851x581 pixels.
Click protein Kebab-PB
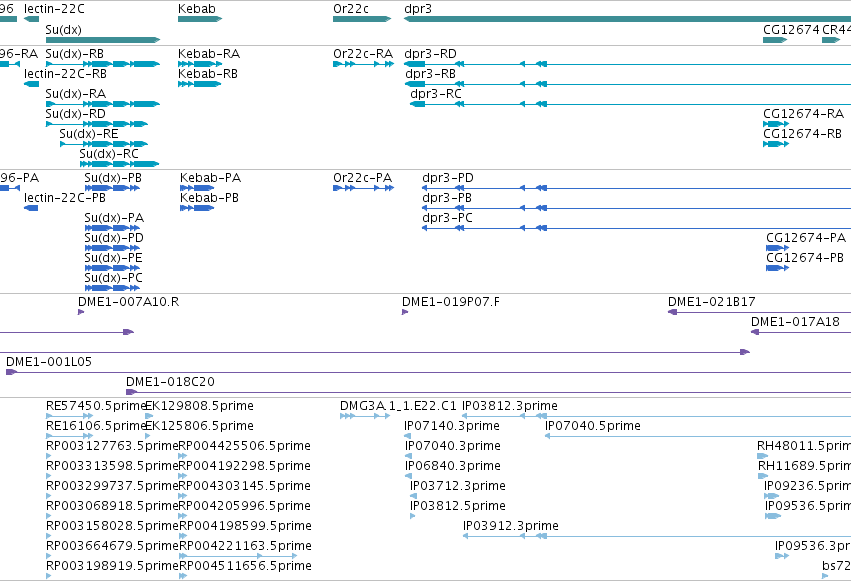[197, 208]
